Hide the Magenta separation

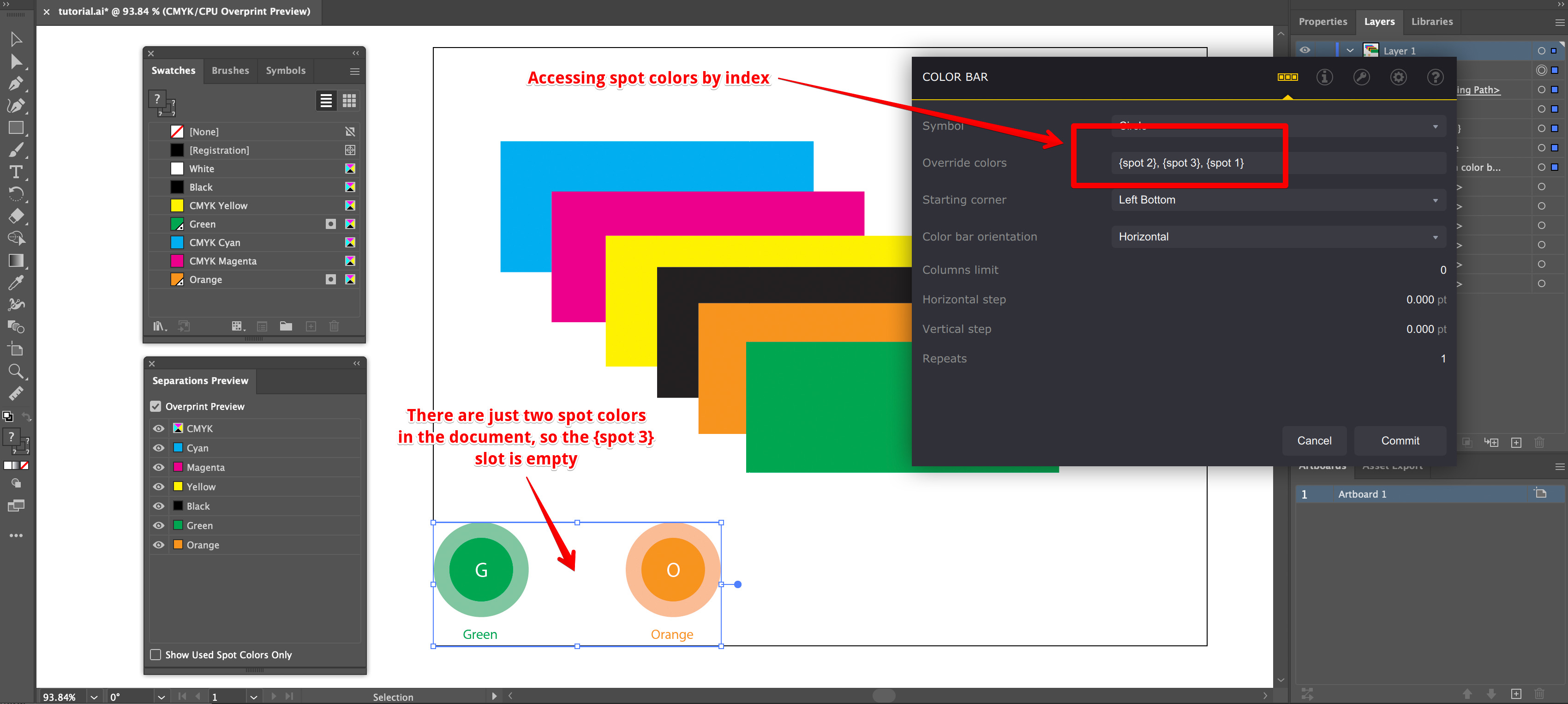pyautogui.click(x=158, y=467)
